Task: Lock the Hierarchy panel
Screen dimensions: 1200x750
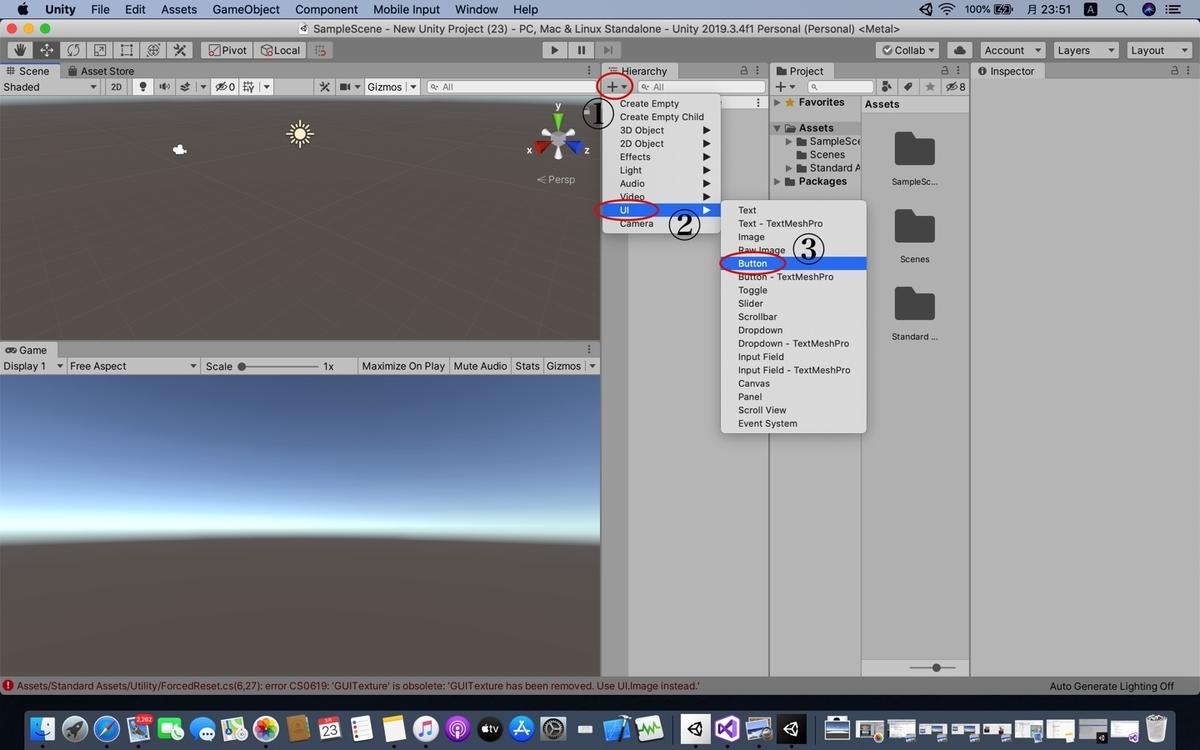Action: coord(743,71)
